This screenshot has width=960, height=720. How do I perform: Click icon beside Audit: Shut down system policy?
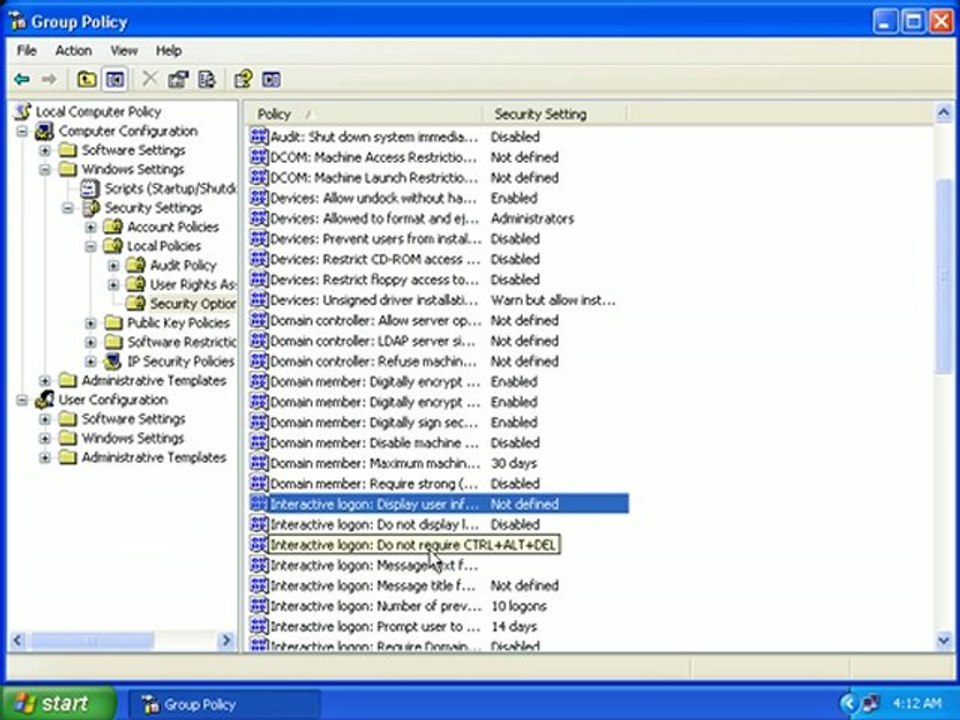pyautogui.click(x=260, y=137)
